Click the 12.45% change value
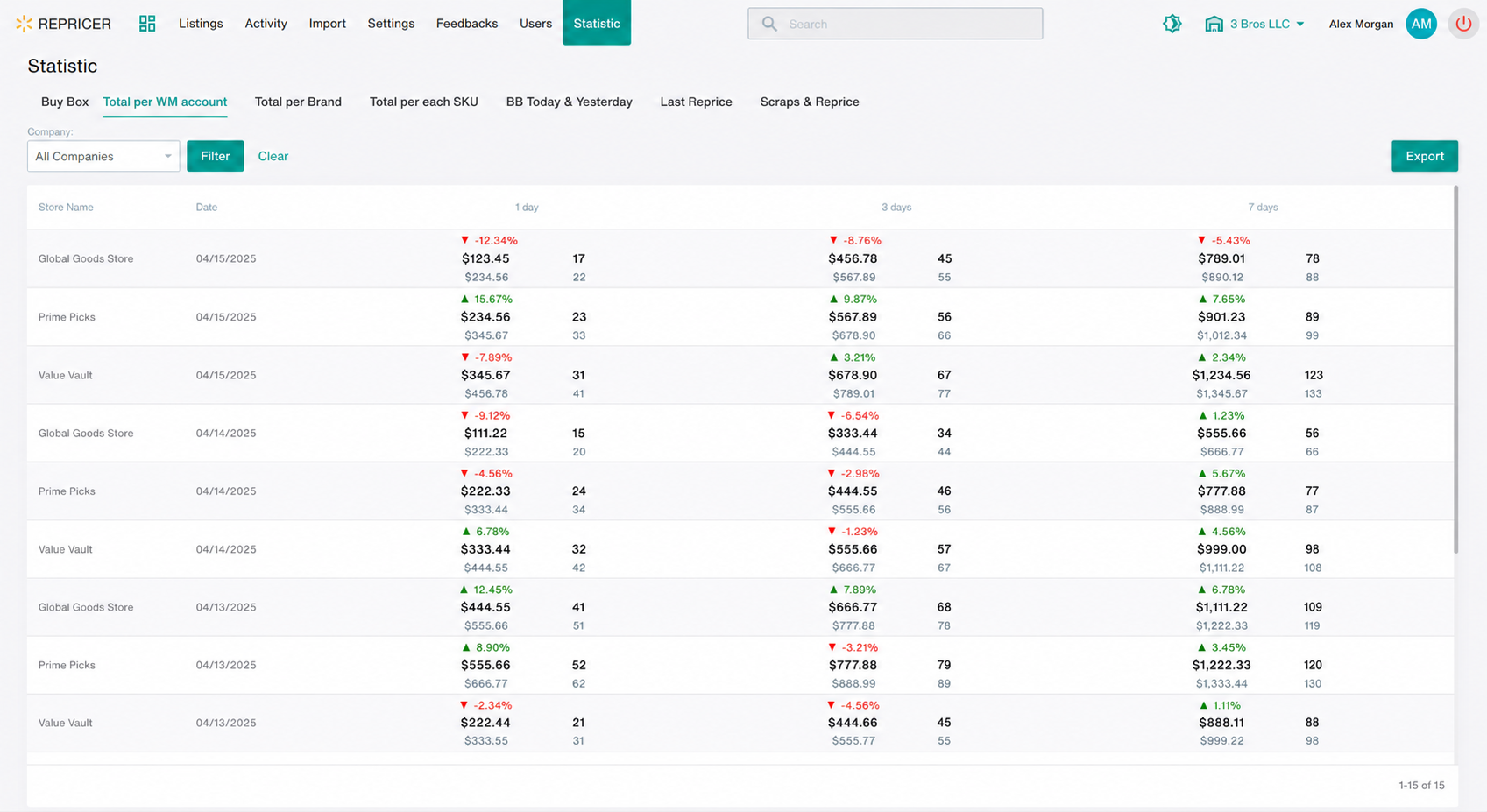The height and width of the screenshot is (812, 1487). (493, 590)
